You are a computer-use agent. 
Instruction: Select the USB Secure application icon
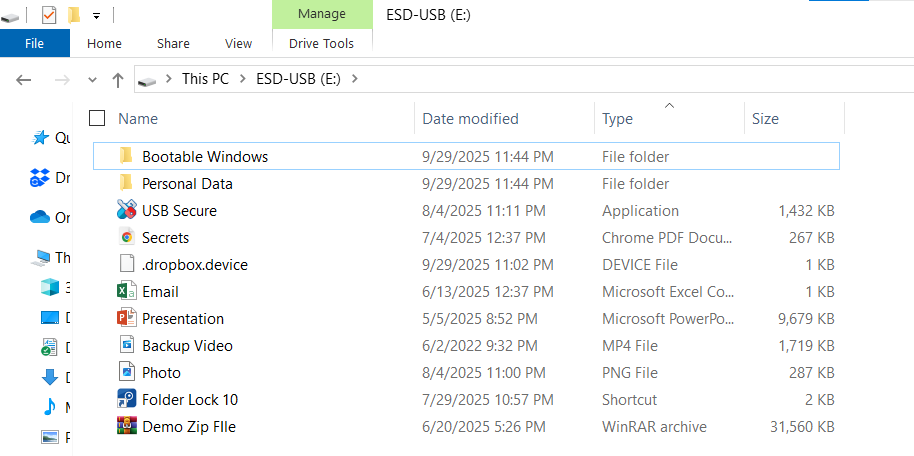pos(126,210)
